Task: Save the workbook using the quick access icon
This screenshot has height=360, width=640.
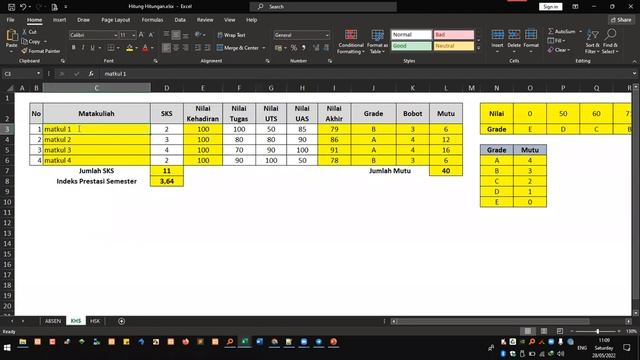Action: click(x=11, y=7)
